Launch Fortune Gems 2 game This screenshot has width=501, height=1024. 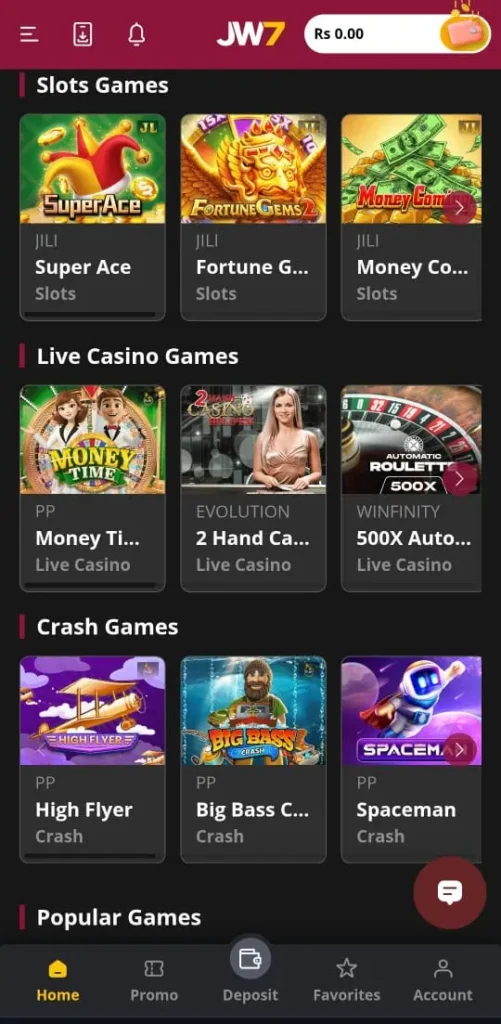coord(253,217)
